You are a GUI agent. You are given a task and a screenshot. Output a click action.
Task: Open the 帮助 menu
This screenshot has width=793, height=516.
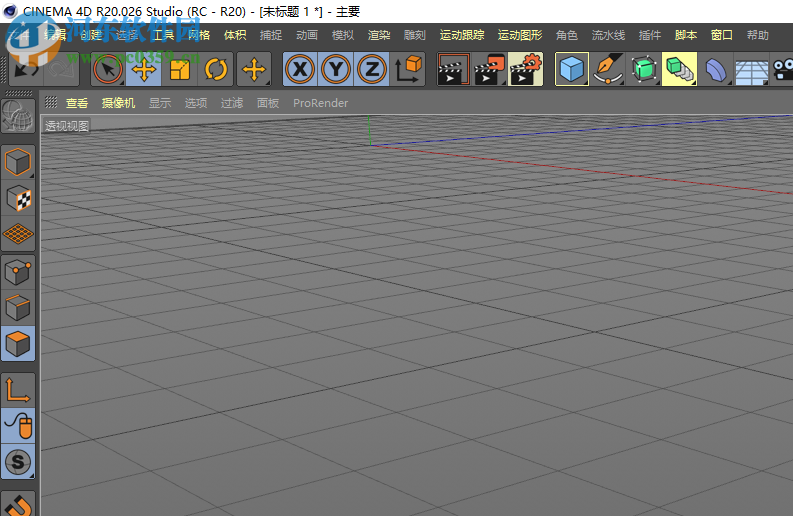[x=758, y=35]
